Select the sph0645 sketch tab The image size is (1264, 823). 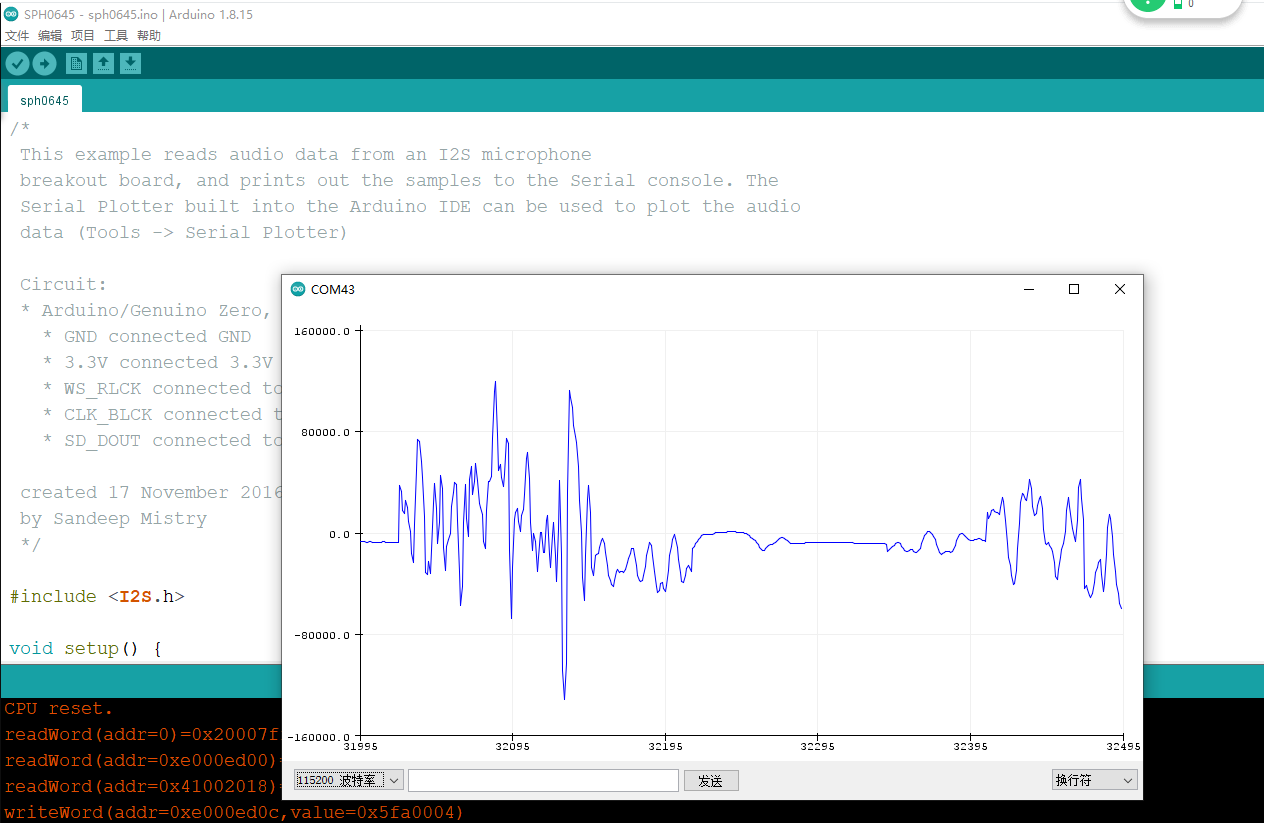[x=45, y=100]
